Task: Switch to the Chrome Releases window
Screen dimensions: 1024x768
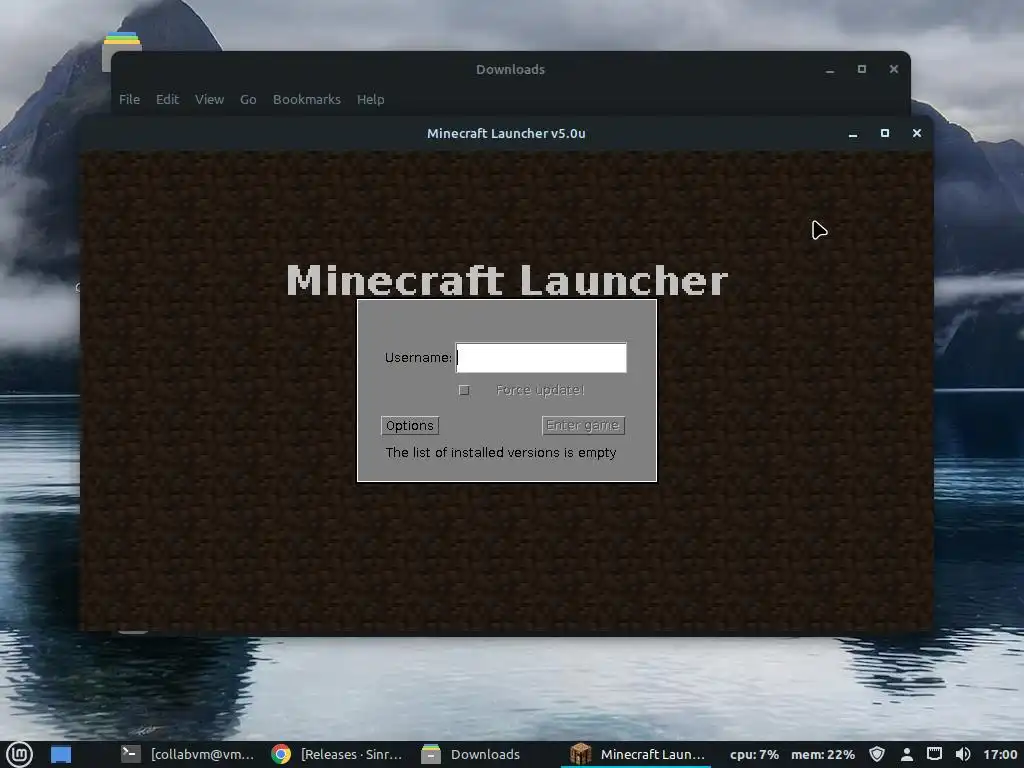Action: click(337, 754)
